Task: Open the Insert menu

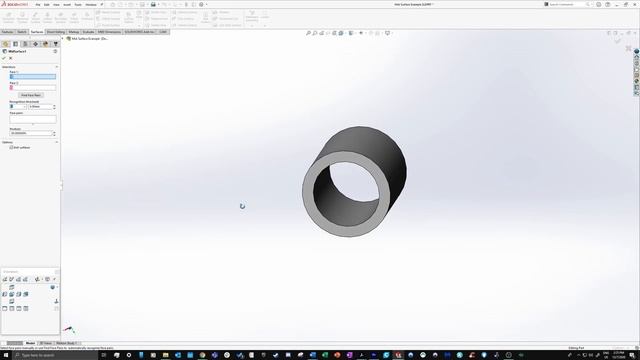Action: click(x=67, y=4)
